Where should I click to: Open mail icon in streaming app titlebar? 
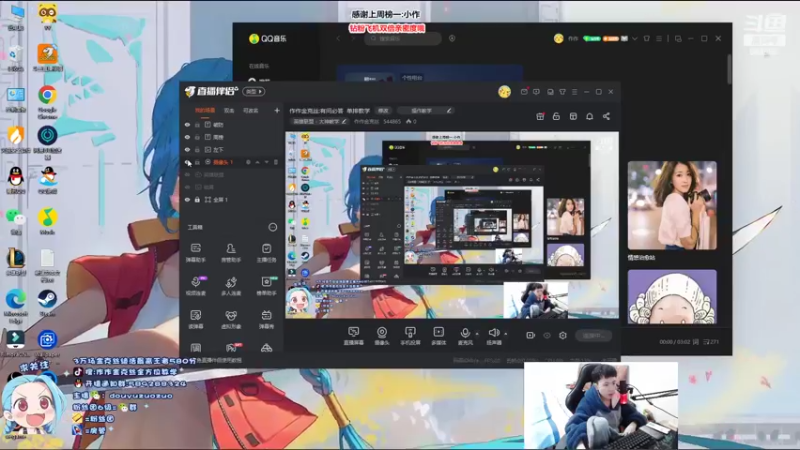point(524,92)
